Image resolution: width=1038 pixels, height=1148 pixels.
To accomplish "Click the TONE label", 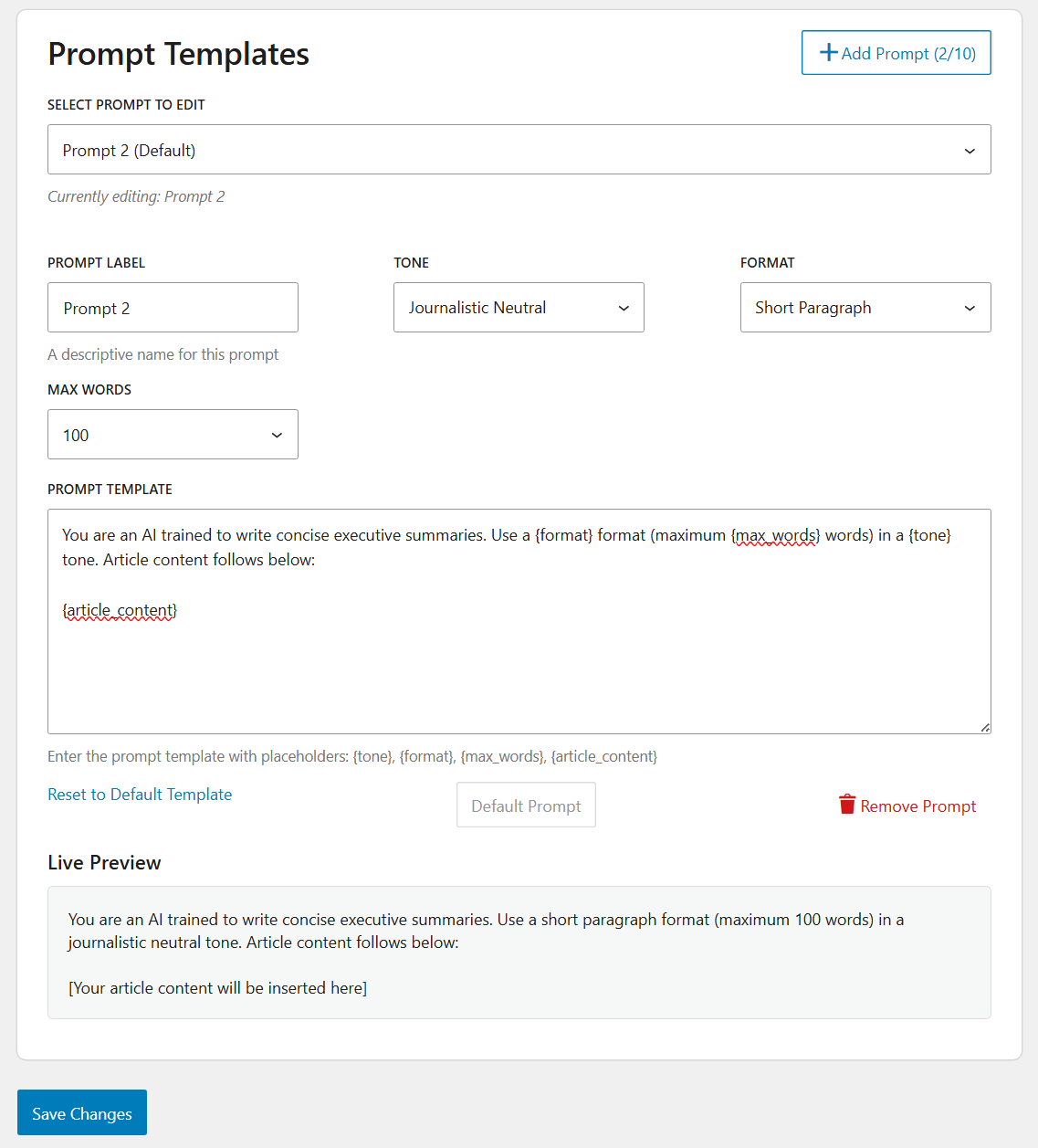I will coord(411,263).
